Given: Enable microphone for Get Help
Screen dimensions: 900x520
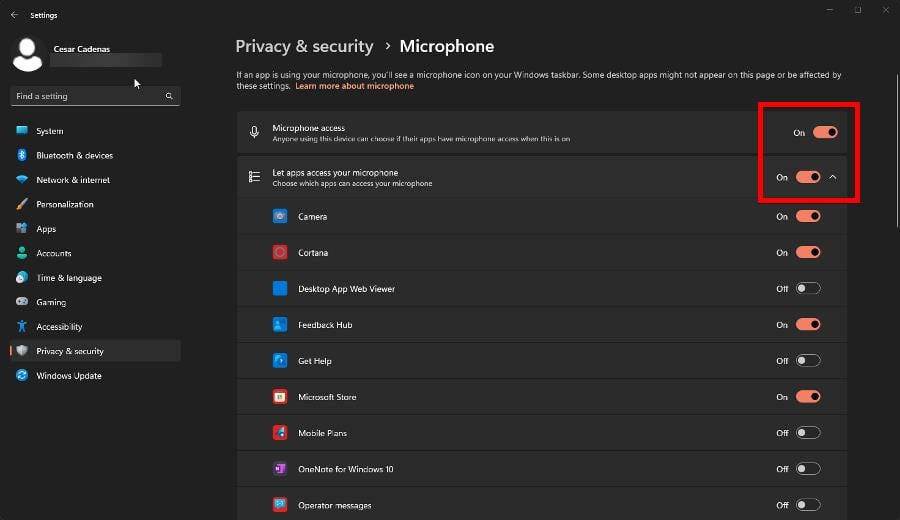Looking at the screenshot, I should 808,360.
